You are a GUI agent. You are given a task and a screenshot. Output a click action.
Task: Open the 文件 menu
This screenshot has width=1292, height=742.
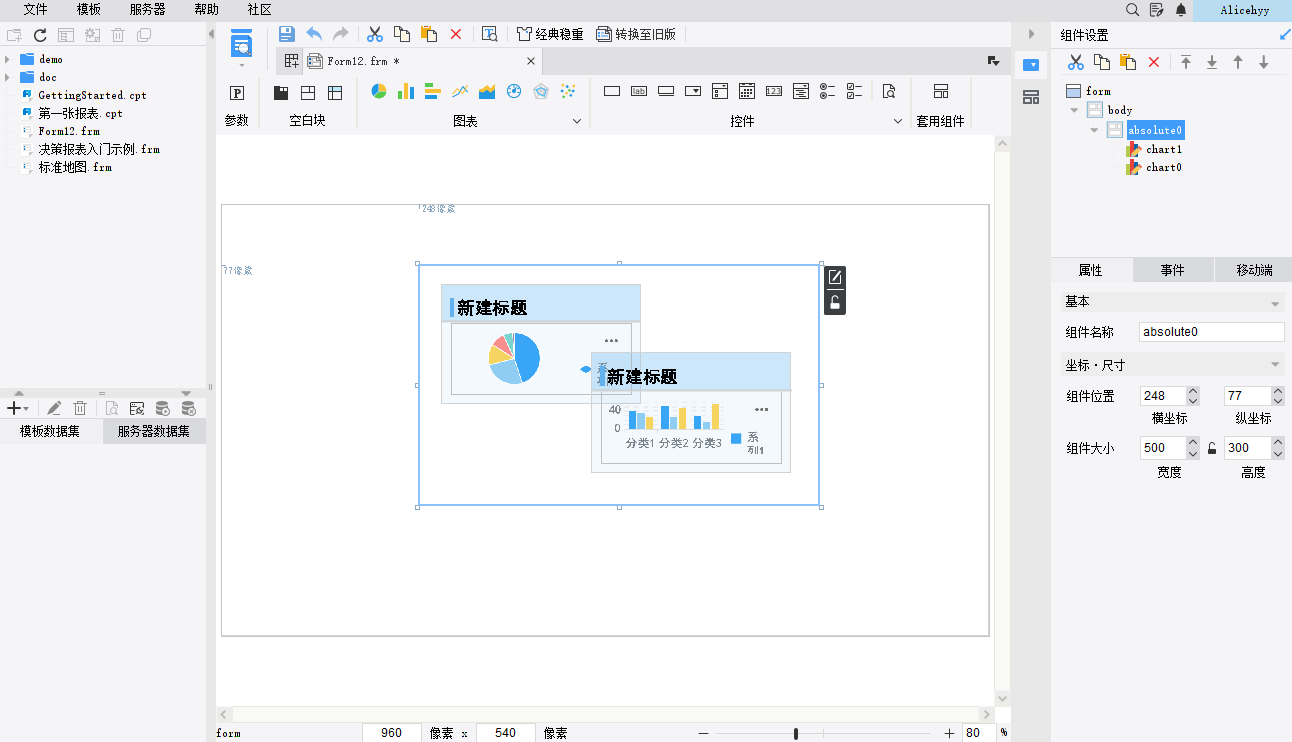(35, 9)
